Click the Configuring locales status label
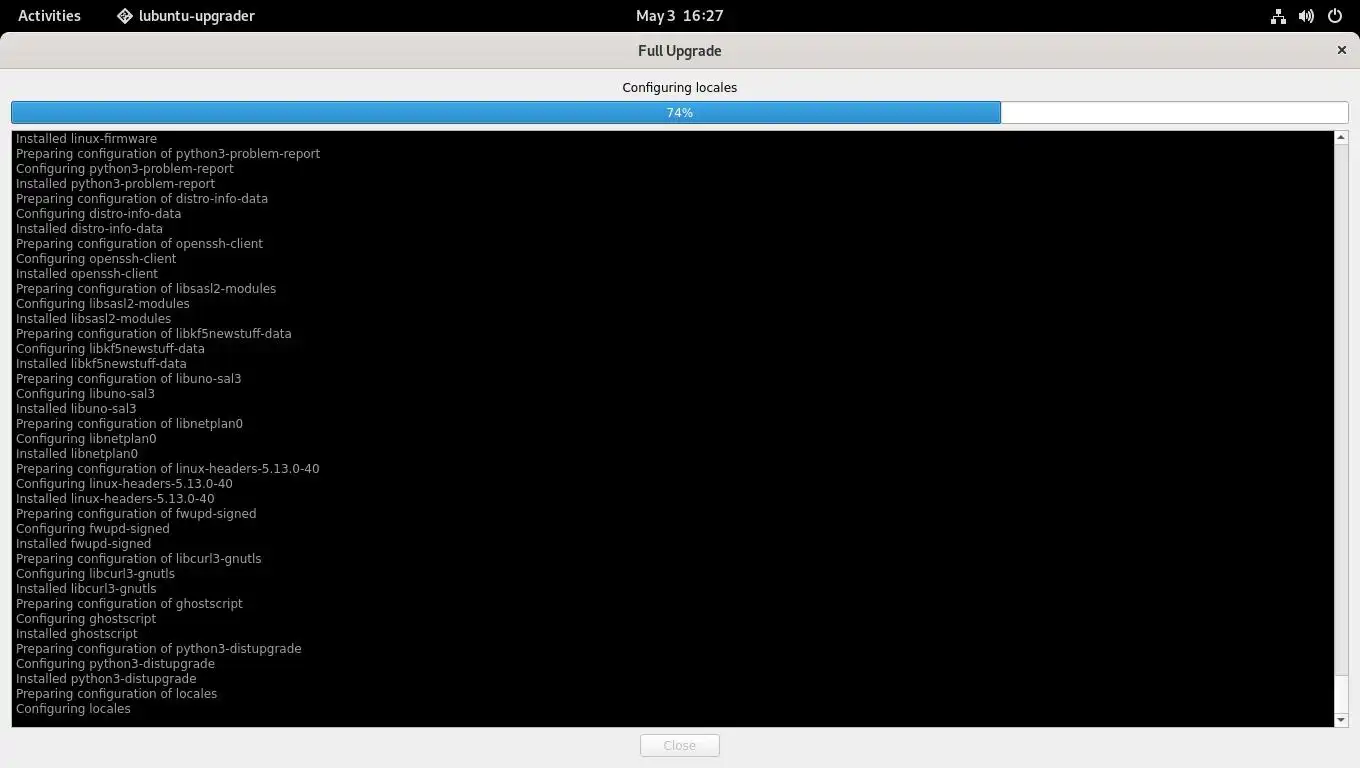Image resolution: width=1360 pixels, height=768 pixels. (680, 87)
